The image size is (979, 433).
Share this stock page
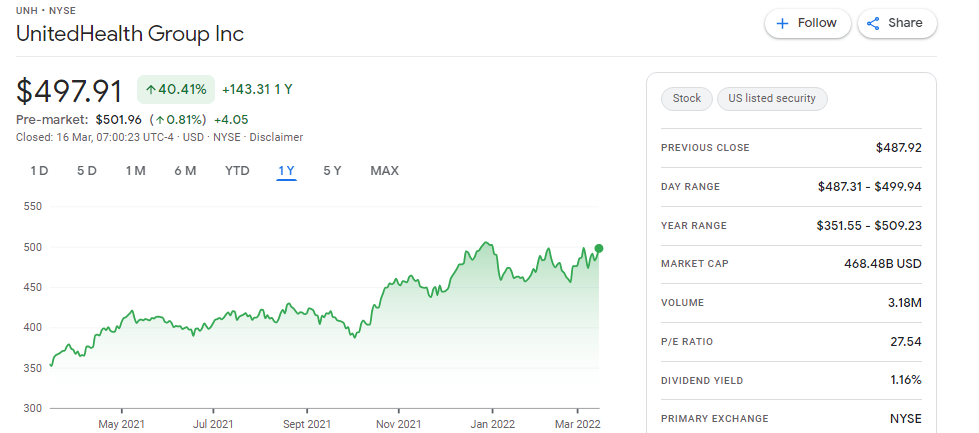tap(897, 24)
